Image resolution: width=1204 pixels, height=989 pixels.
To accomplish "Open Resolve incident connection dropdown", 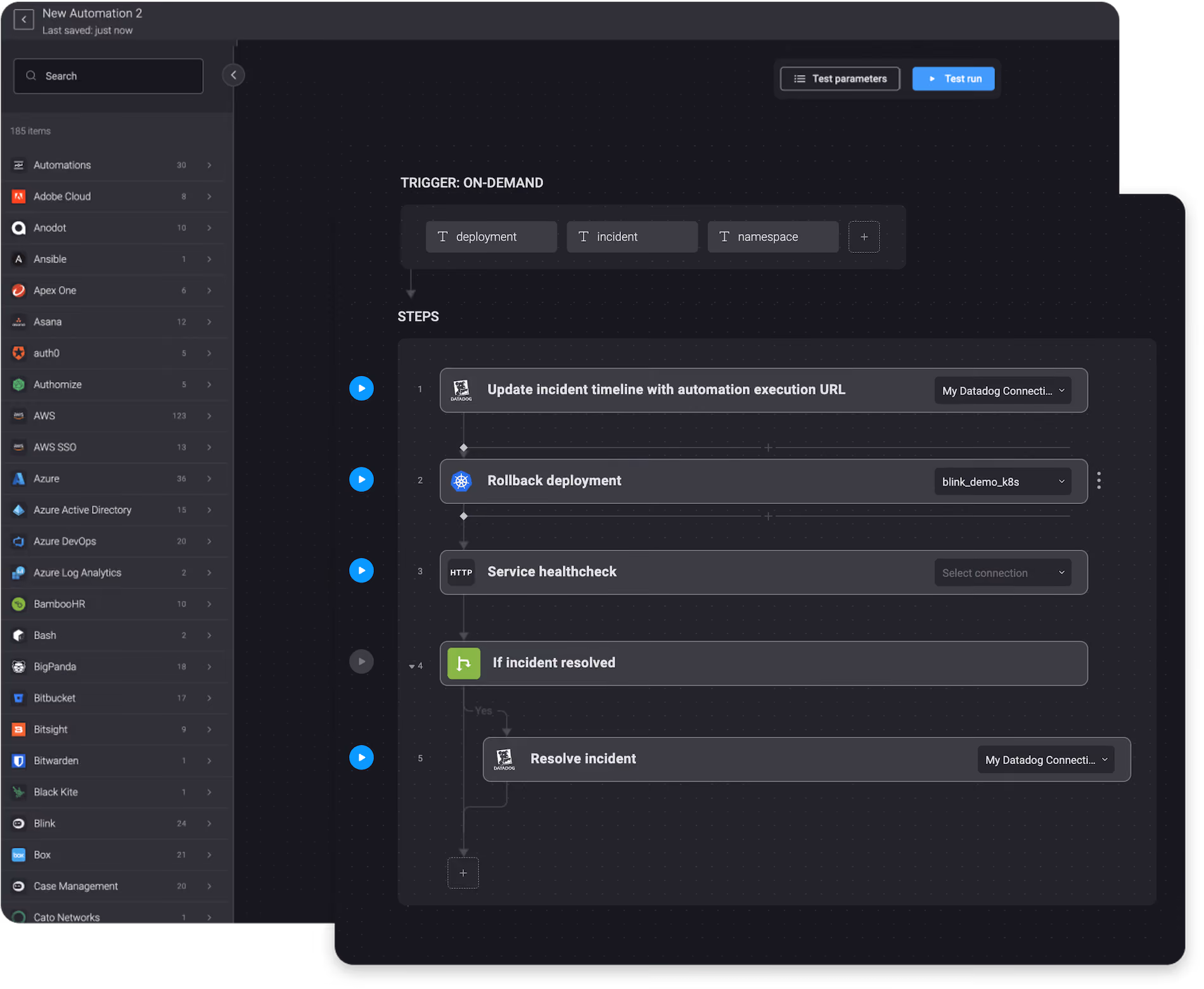I will point(1046,760).
